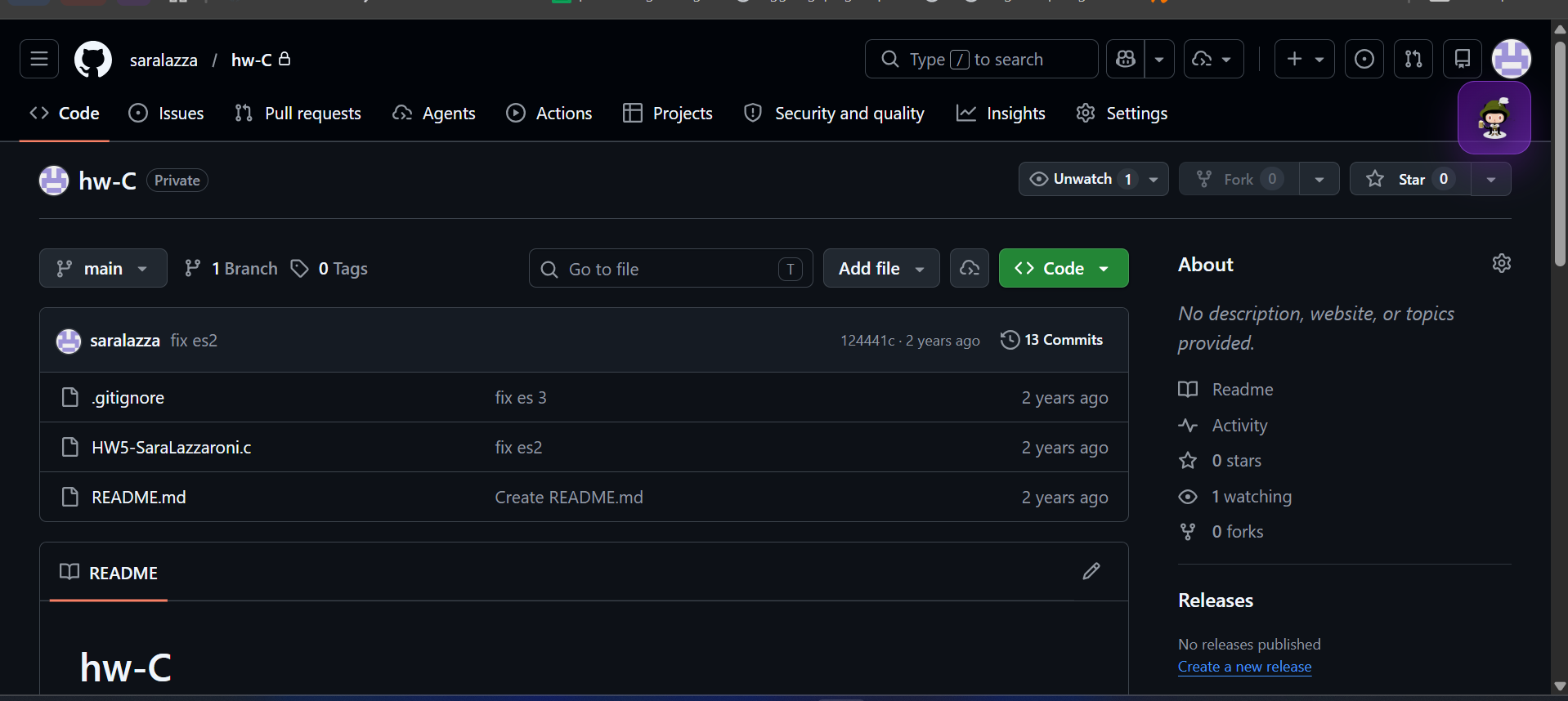Viewport: 1568px width, 701px height.
Task: Open the Activity link
Action: coord(1223,426)
